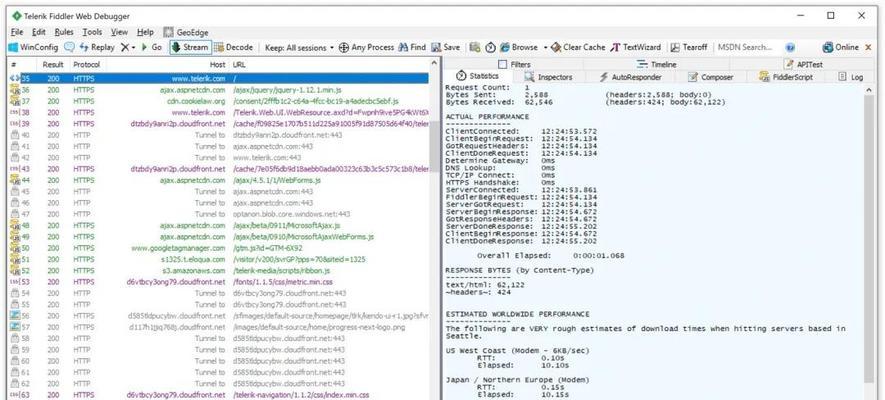Toggle Stream mode
The image size is (885, 400).
click(x=190, y=47)
